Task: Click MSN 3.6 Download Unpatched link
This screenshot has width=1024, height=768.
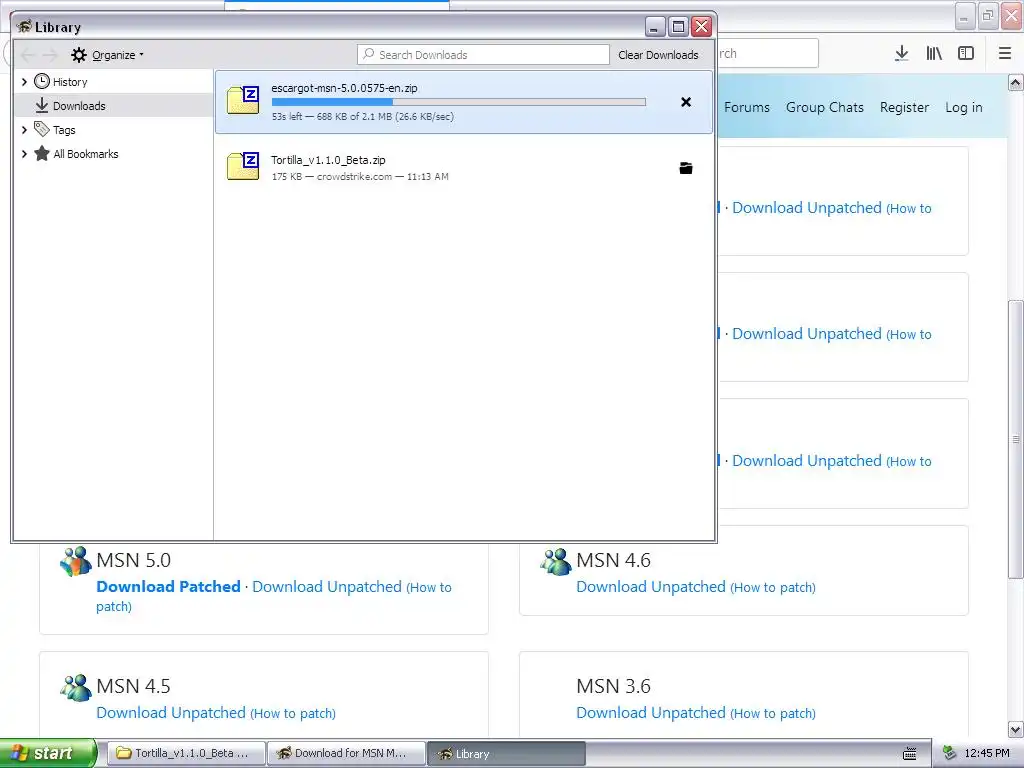Action: 650,712
